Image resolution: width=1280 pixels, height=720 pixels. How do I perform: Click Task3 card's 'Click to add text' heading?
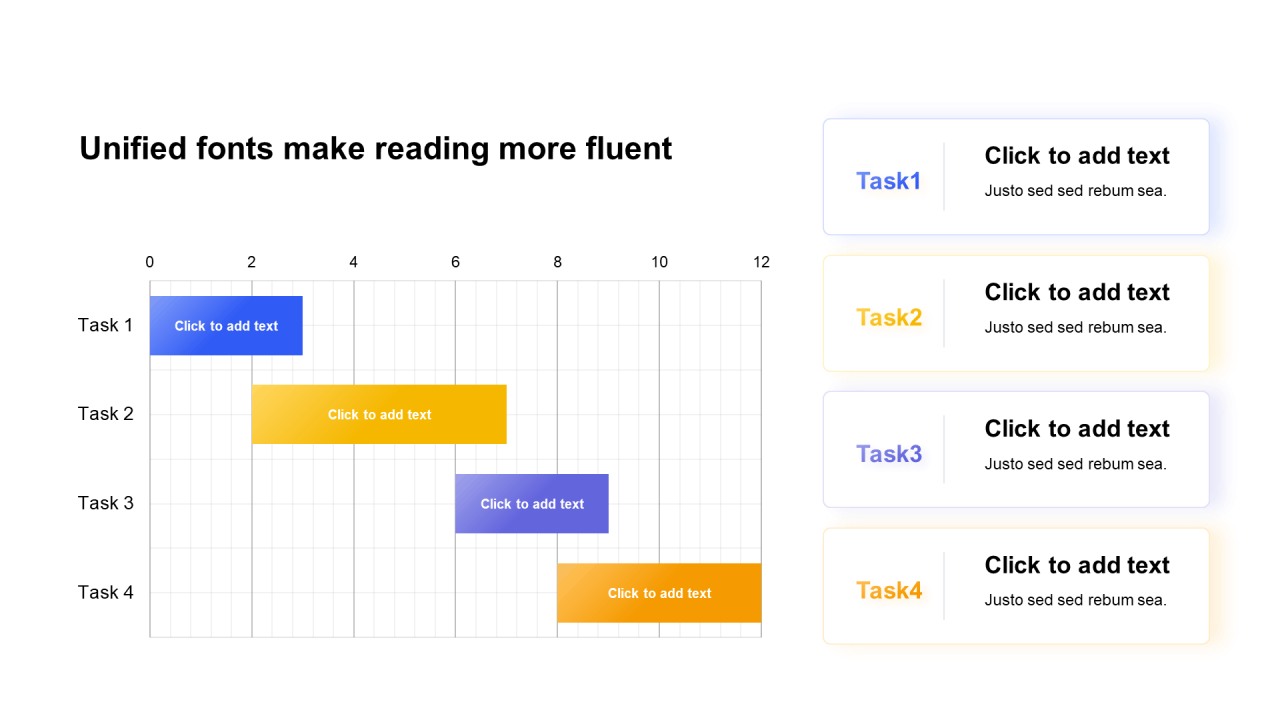[1076, 429]
